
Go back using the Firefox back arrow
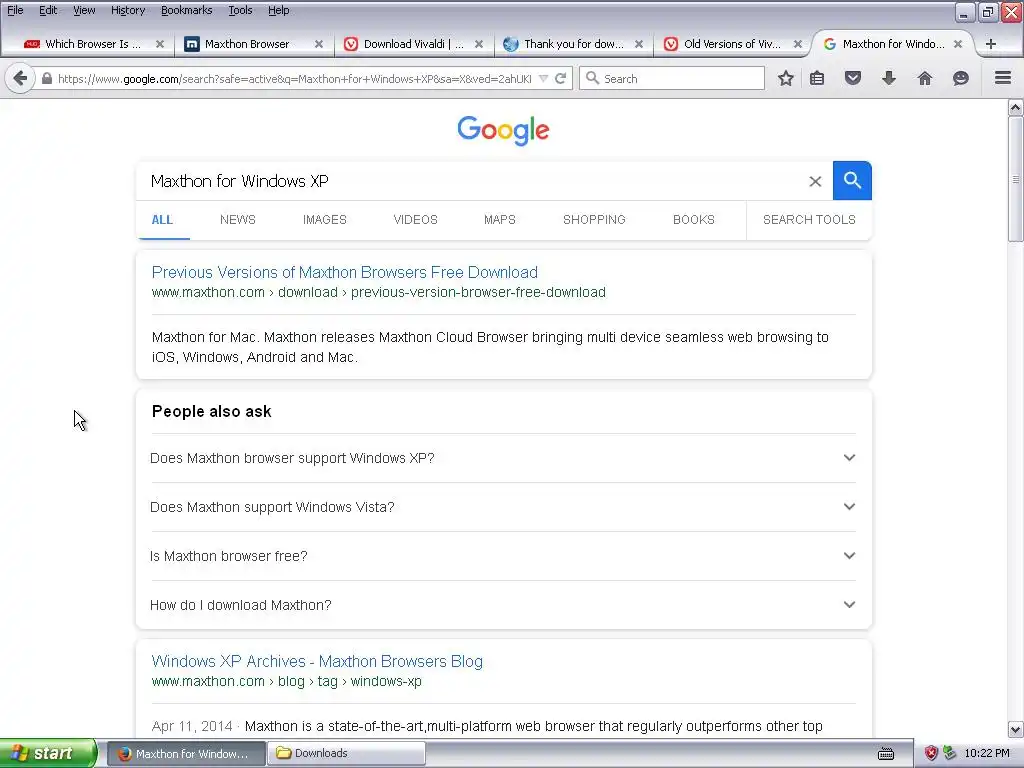click(20, 78)
